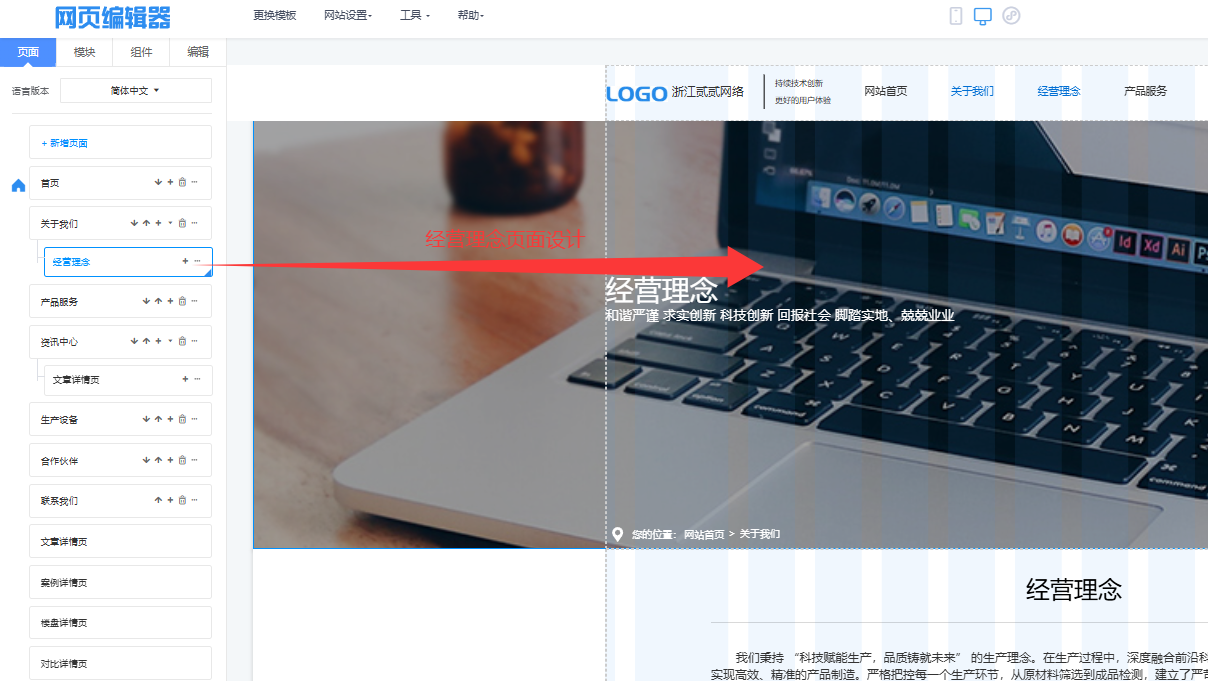Move 关于我们 page up

point(146,223)
